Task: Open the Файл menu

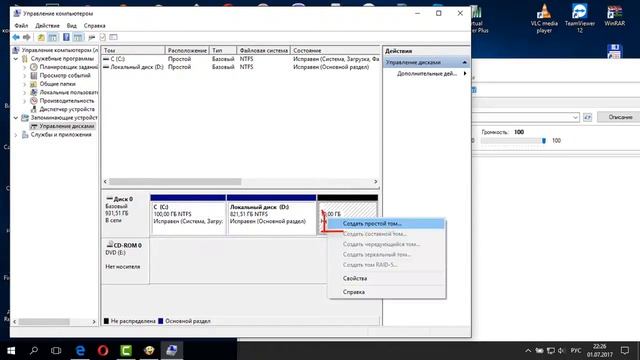Action: (x=21, y=25)
